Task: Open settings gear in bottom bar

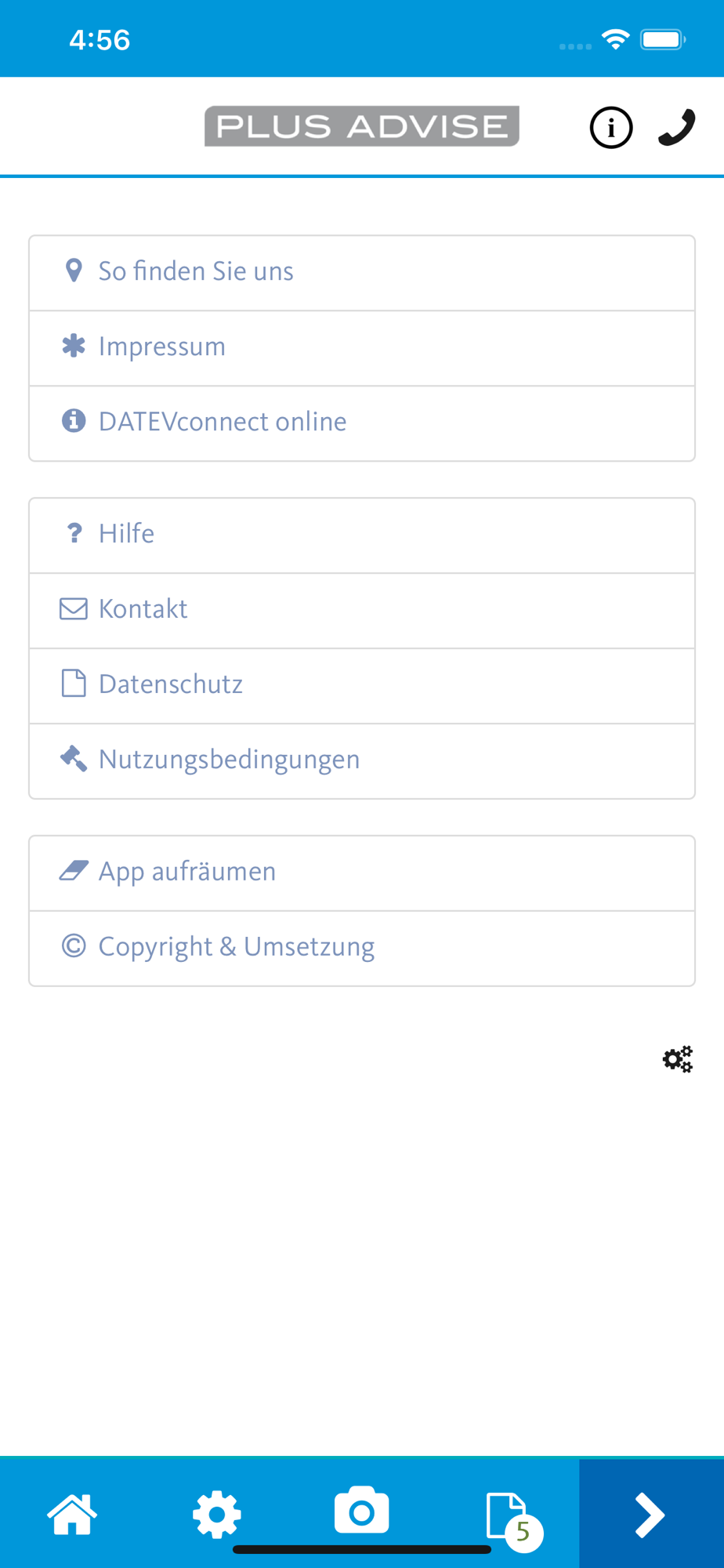Action: [x=217, y=1514]
